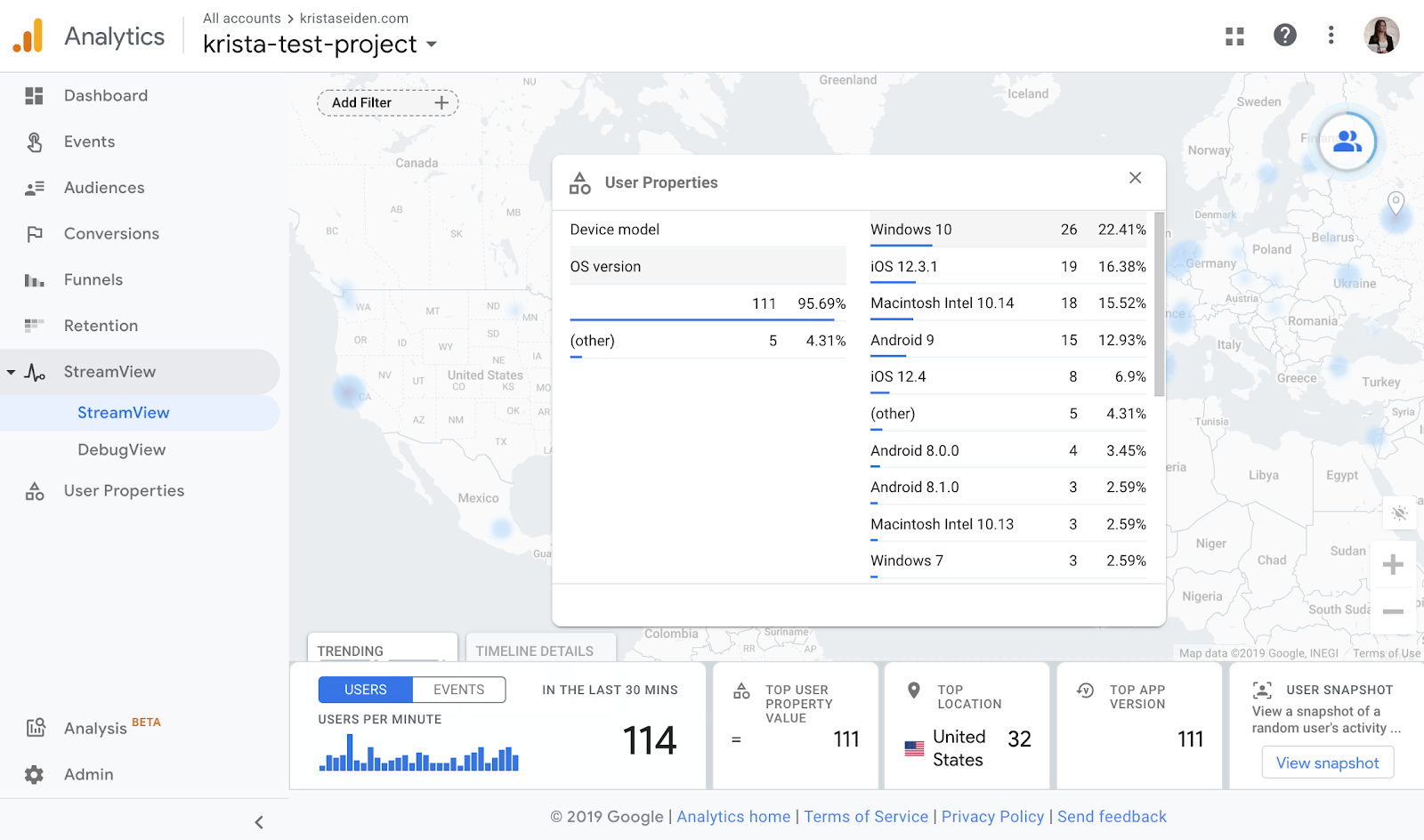Open the Analytics home link
Viewport: 1424px width, 840px height.
(x=733, y=817)
